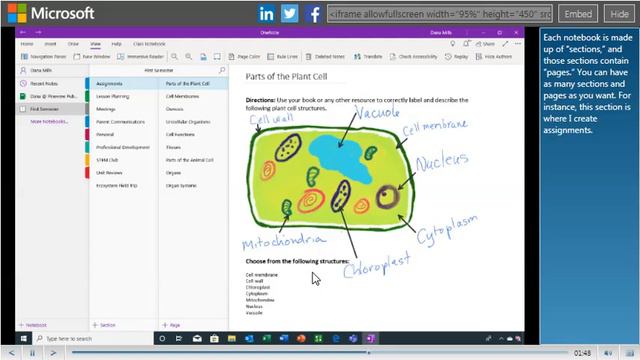Click the More Notebooks link
The image size is (640, 360).
(49, 121)
